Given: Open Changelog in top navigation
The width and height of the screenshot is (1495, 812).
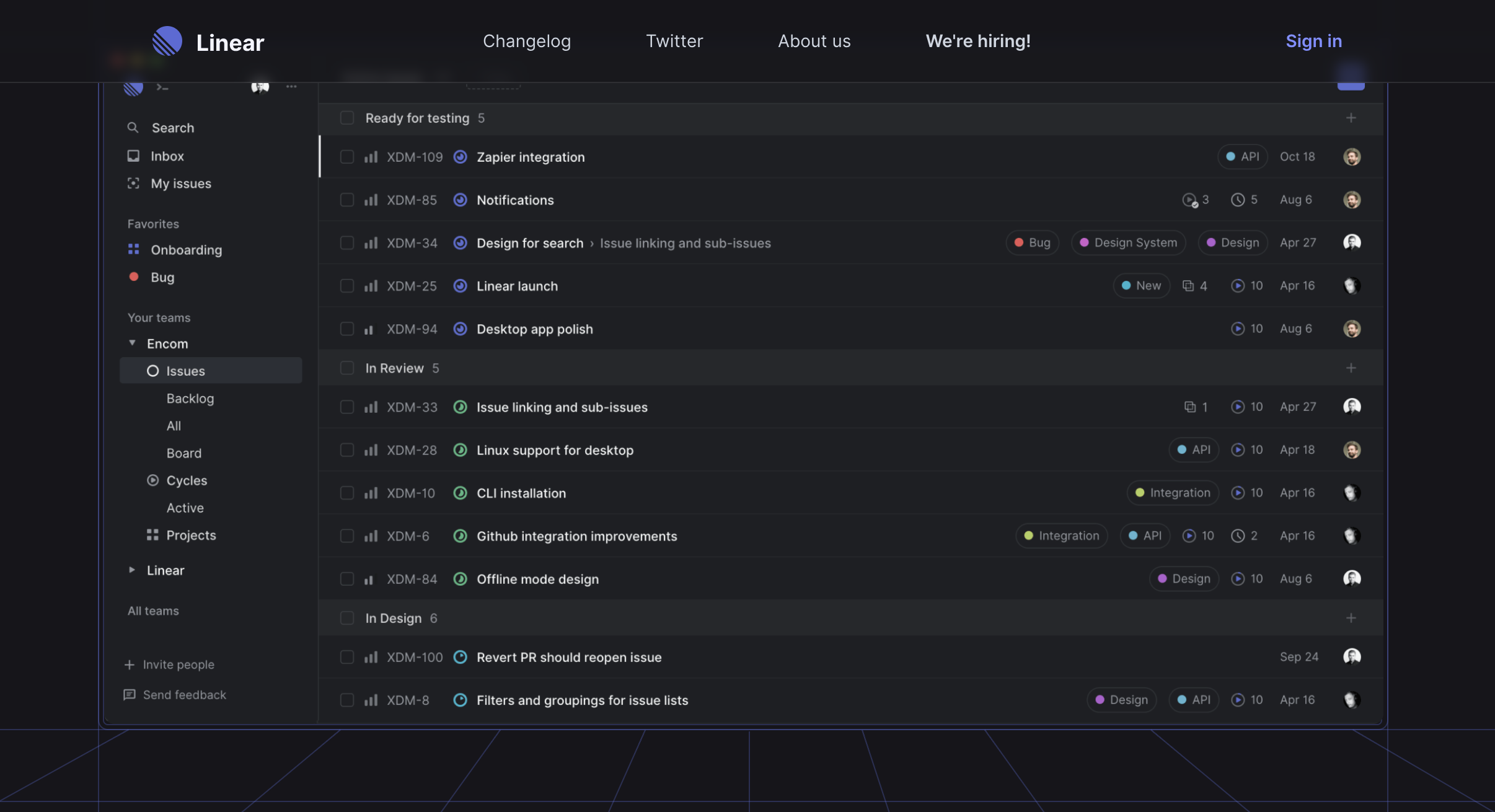Looking at the screenshot, I should [527, 41].
